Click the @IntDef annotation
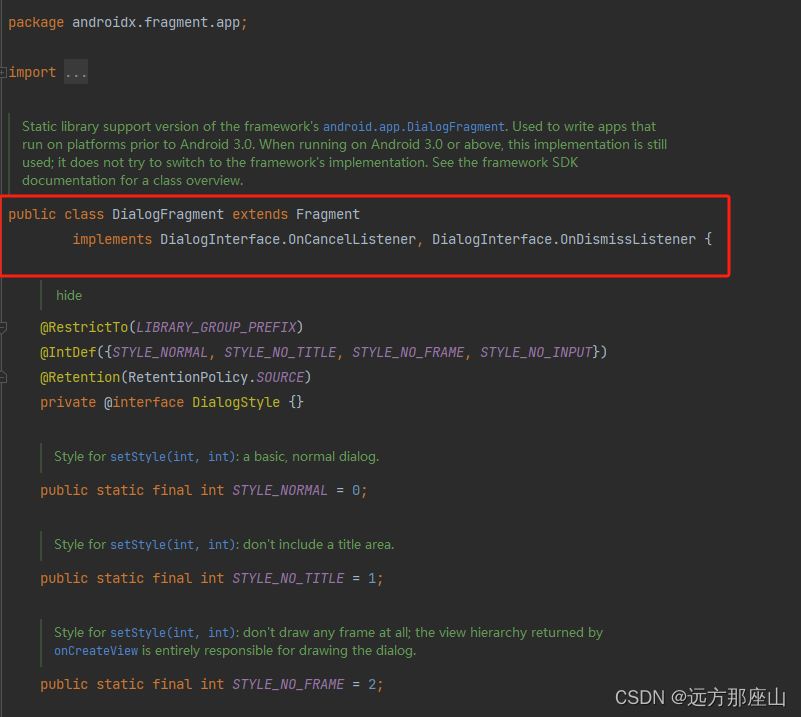The height and width of the screenshot is (717, 801). [x=68, y=352]
